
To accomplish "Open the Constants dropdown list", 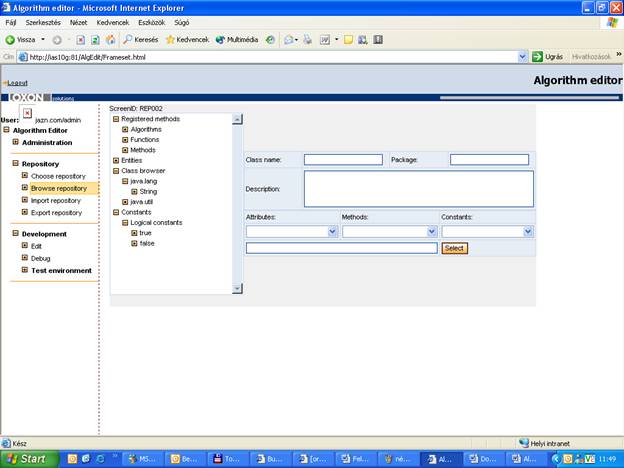I will click(x=527, y=231).
